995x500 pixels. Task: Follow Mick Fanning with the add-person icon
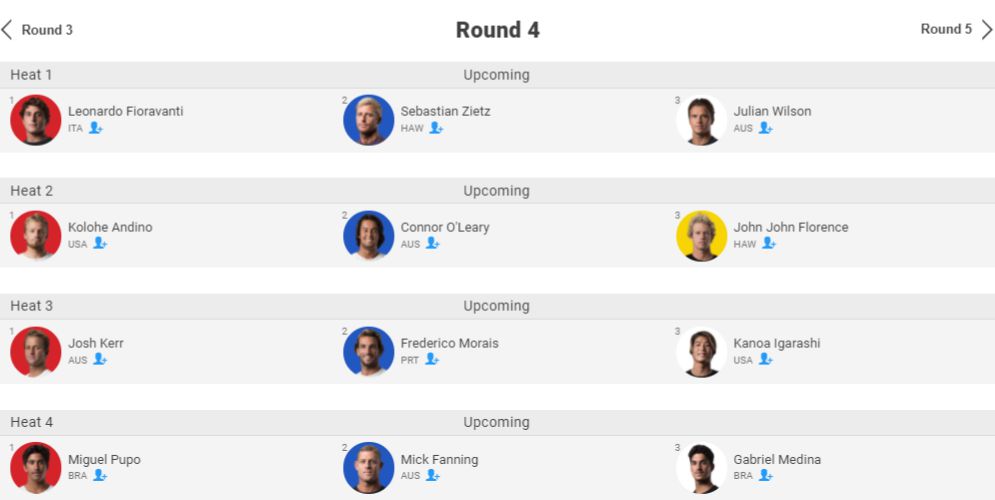click(432, 475)
